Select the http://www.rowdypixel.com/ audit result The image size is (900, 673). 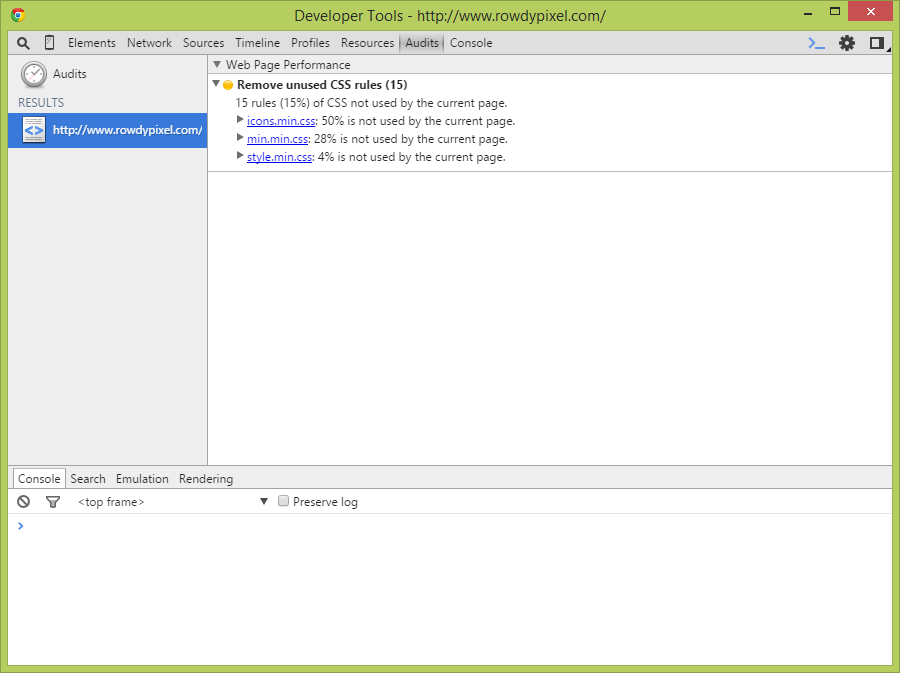pos(107,130)
